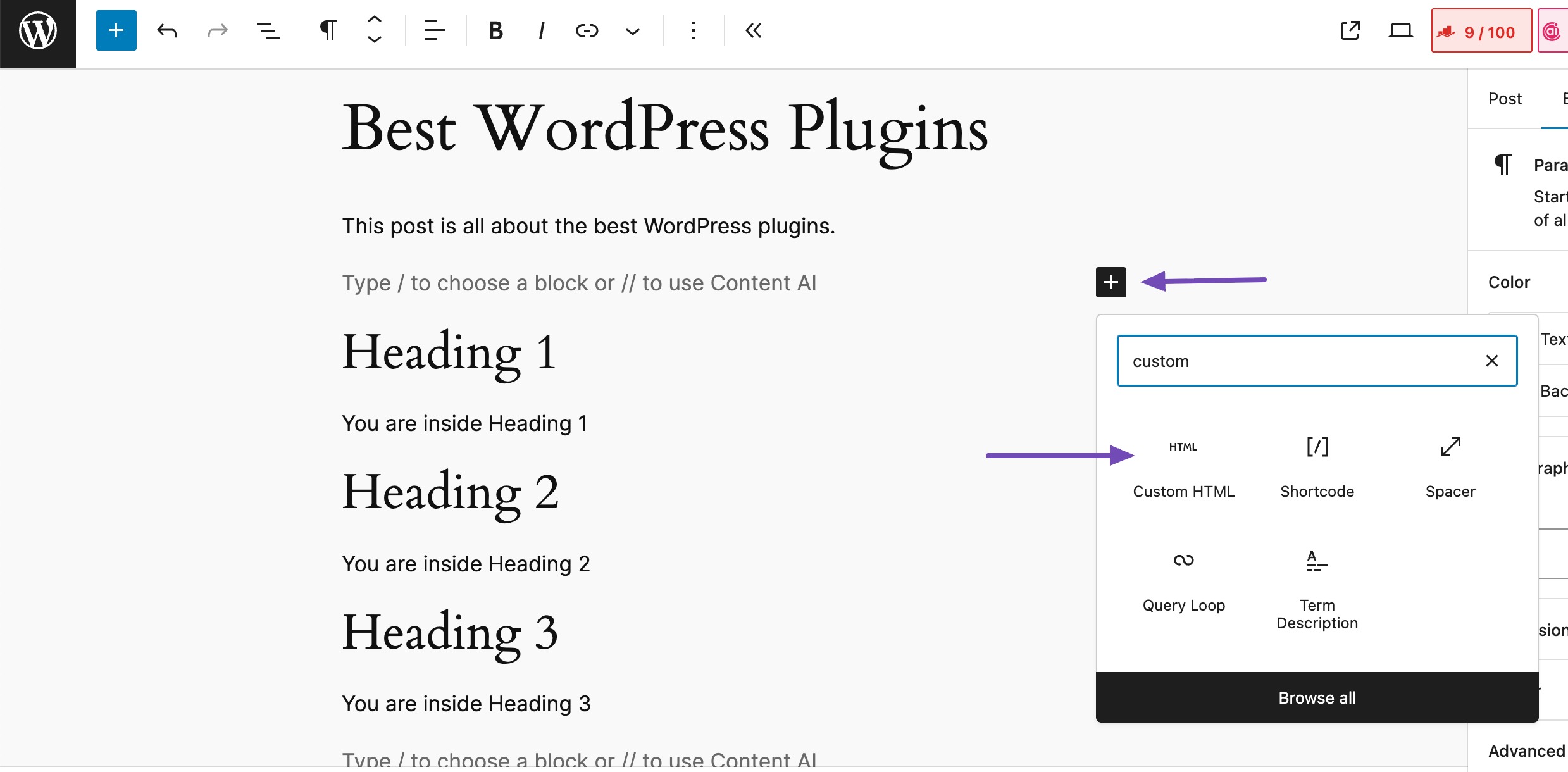Viewport: 1568px width, 772px height.
Task: Insert the Spacer block
Action: click(1450, 467)
